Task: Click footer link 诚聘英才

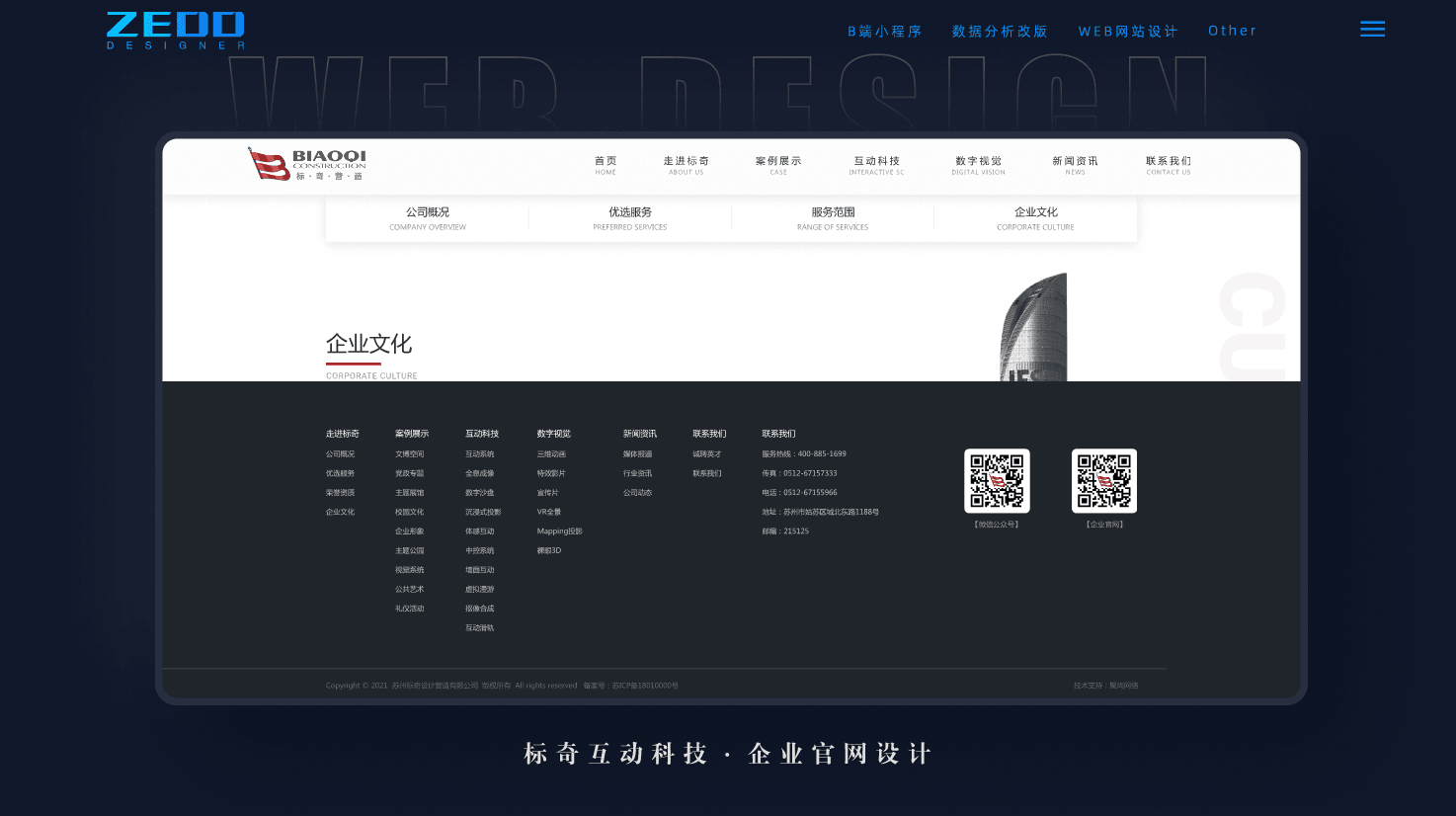Action: click(706, 454)
